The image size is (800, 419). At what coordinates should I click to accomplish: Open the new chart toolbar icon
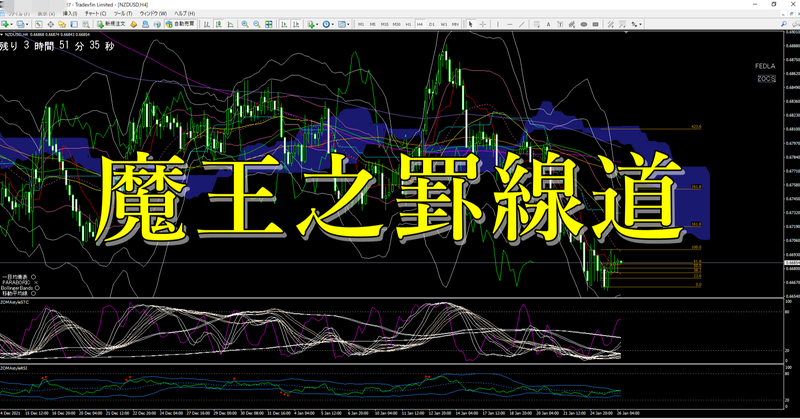pos(5,24)
